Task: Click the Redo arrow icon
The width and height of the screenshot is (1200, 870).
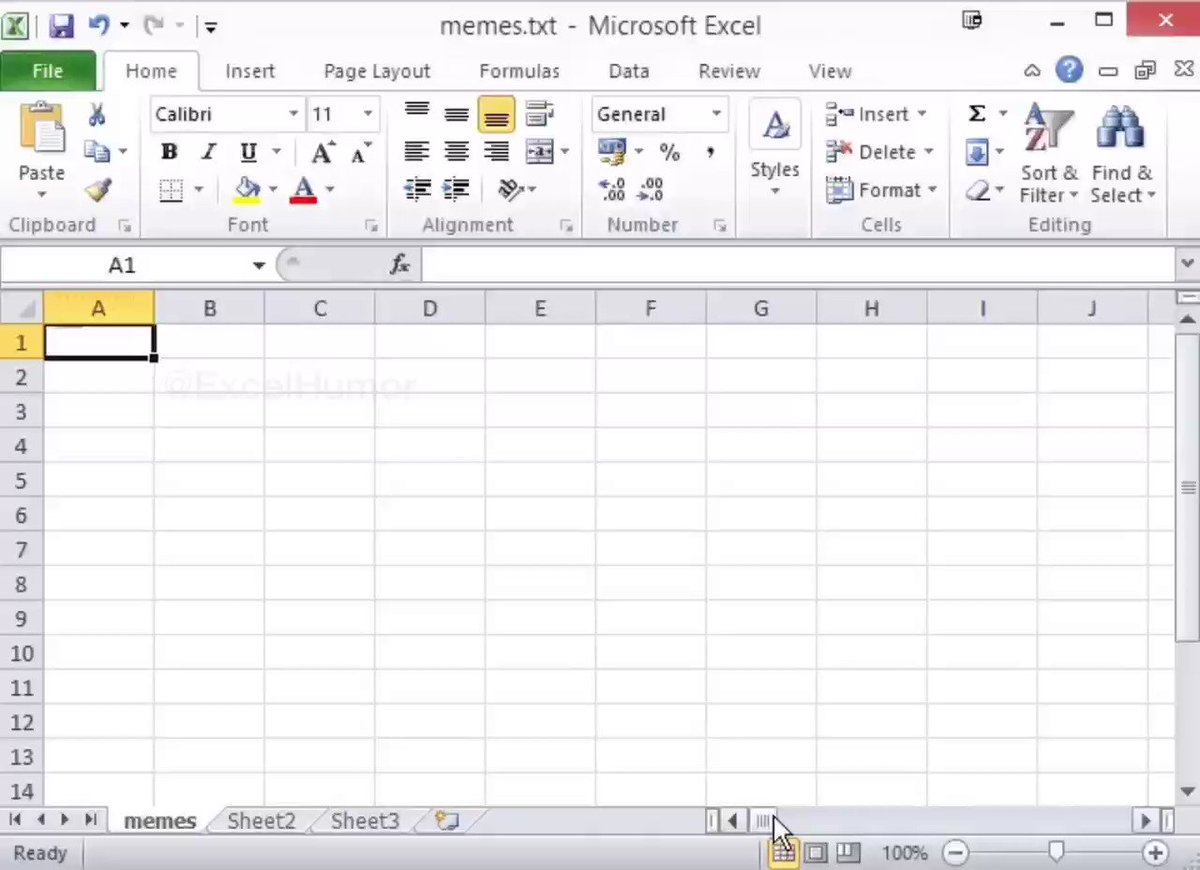Action: [155, 25]
